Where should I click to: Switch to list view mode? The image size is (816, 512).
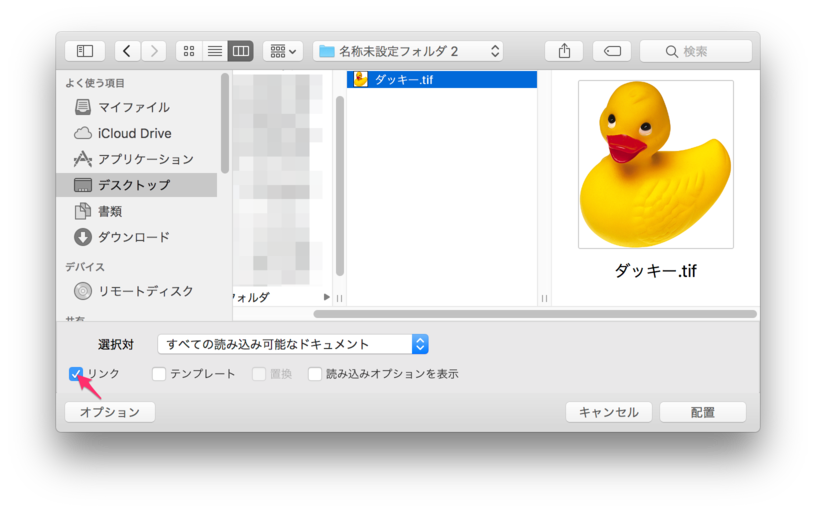coord(214,51)
